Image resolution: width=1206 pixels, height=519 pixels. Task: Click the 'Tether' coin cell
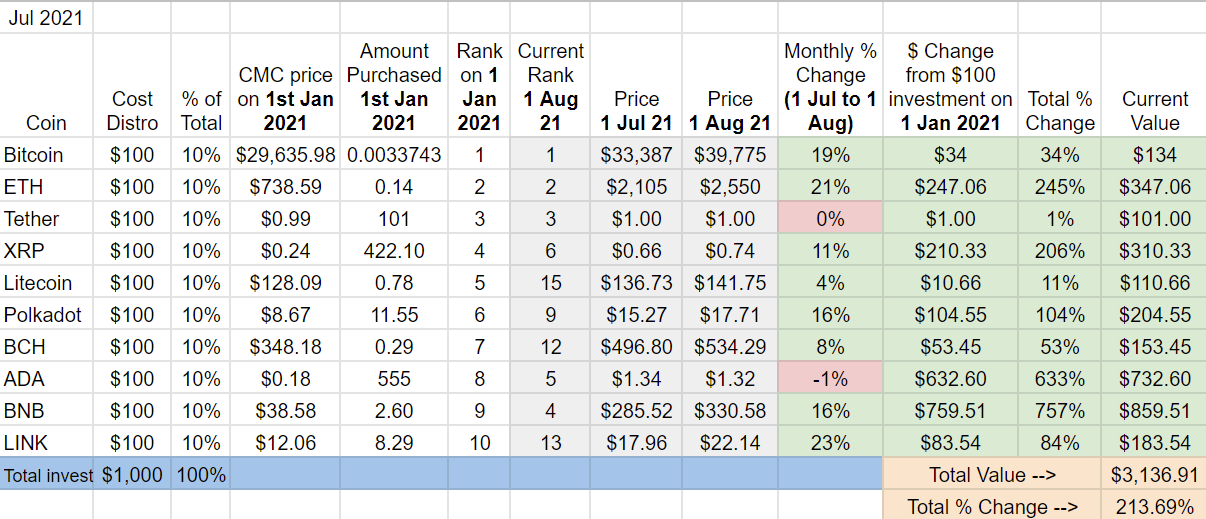tap(47, 219)
